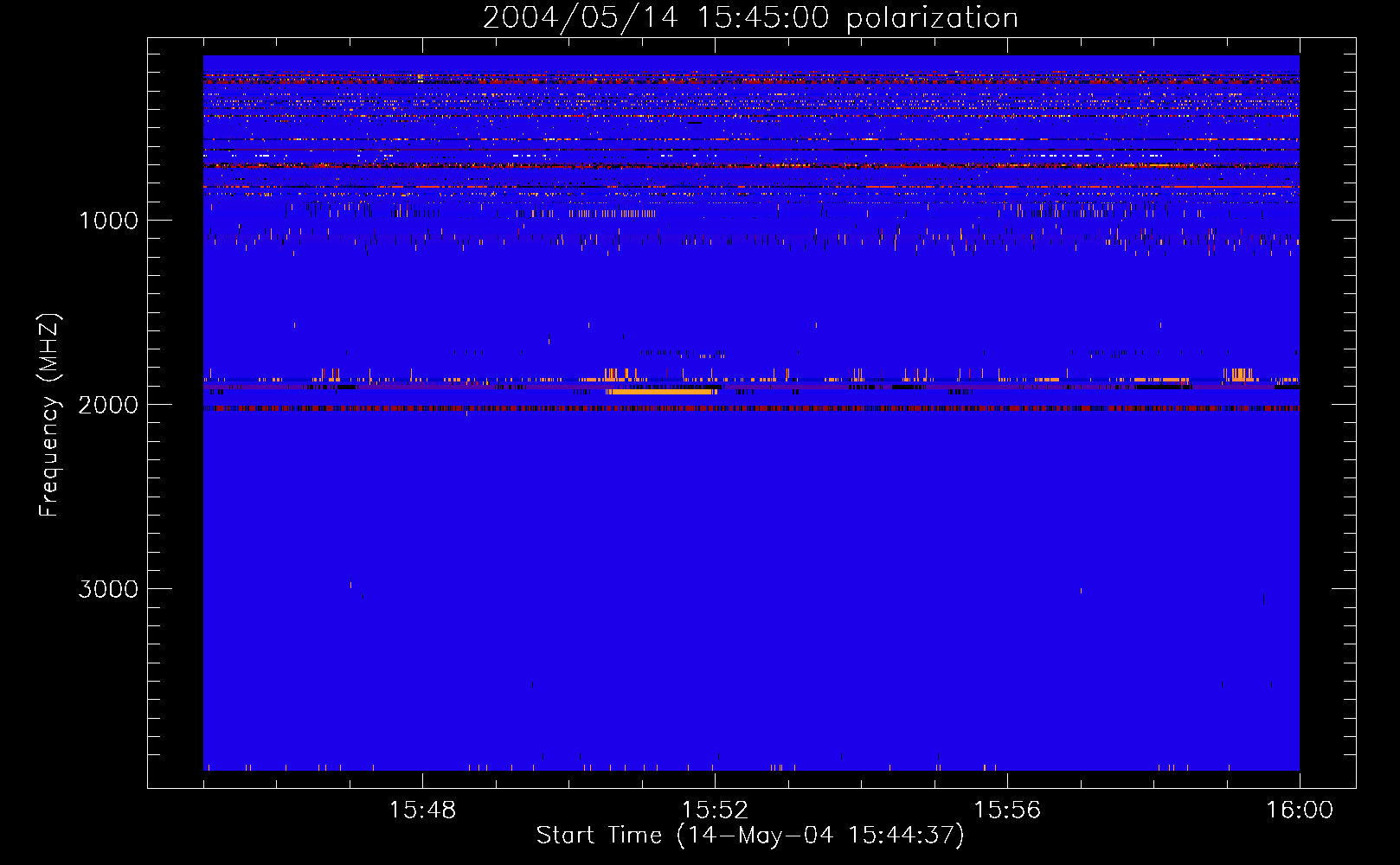This screenshot has width=1400, height=865.
Task: Click the 16:00 time tick label
Action: (1300, 811)
